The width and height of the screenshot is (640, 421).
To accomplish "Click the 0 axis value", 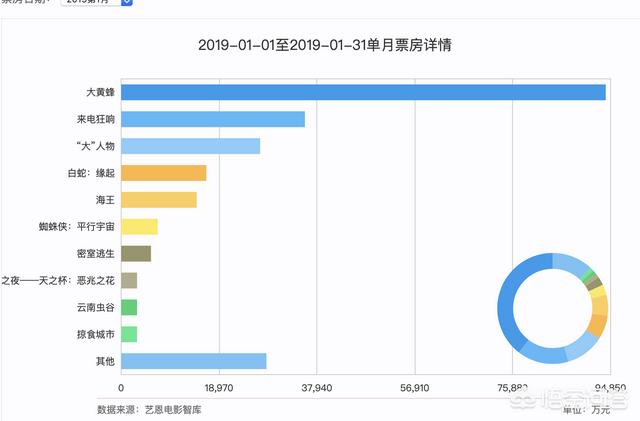I will [x=121, y=388].
